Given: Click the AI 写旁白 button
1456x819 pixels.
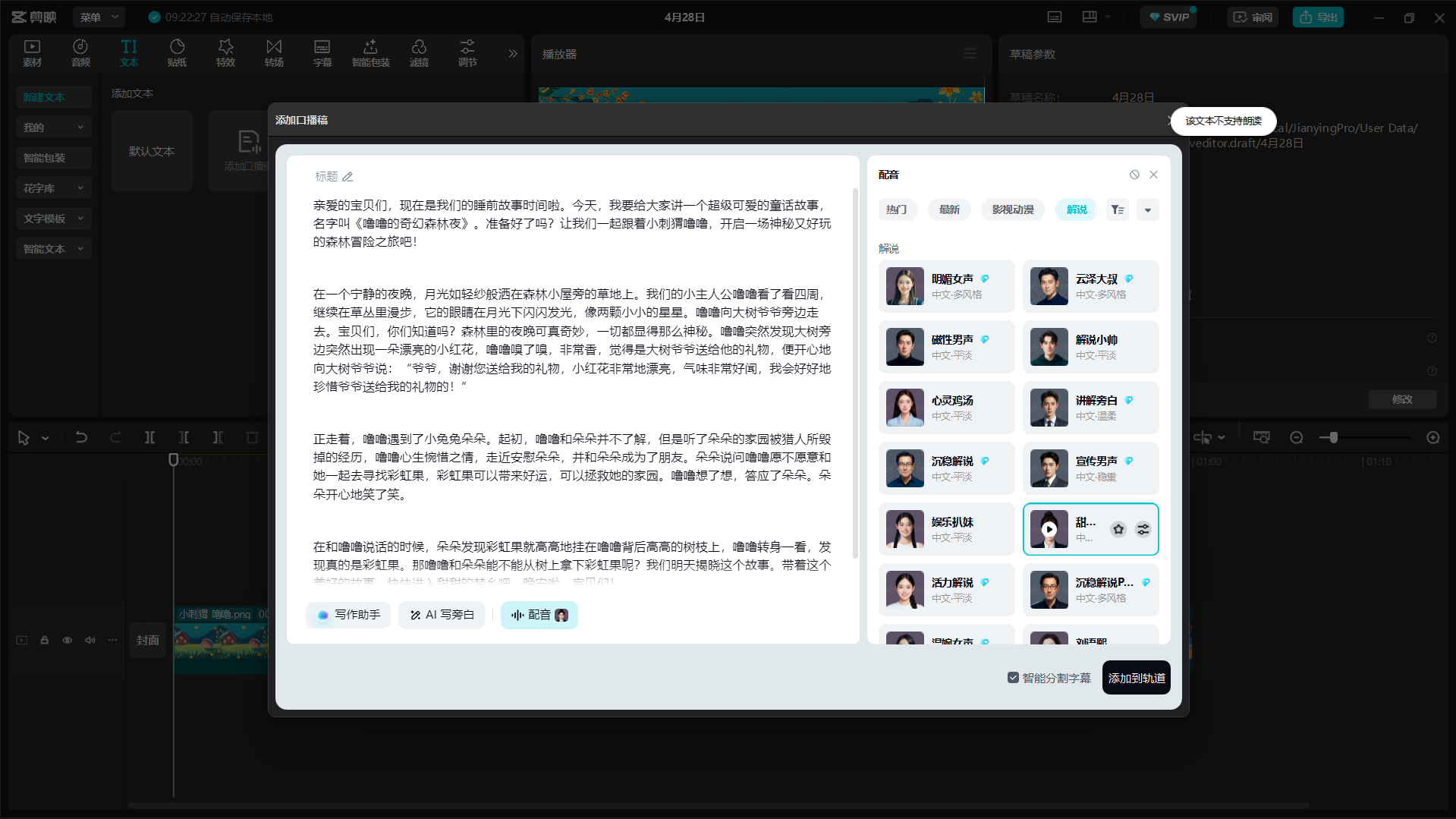Looking at the screenshot, I should (442, 615).
